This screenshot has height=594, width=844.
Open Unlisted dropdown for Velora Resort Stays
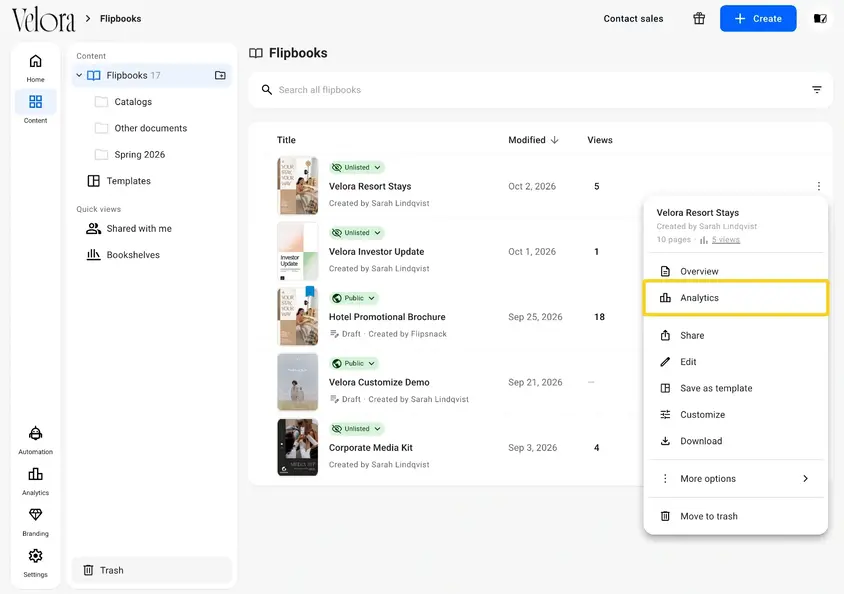coord(357,167)
